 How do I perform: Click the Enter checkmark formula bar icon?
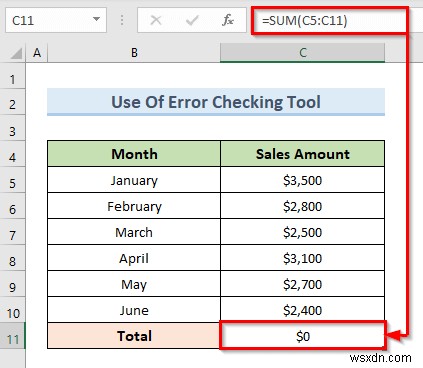[x=192, y=20]
